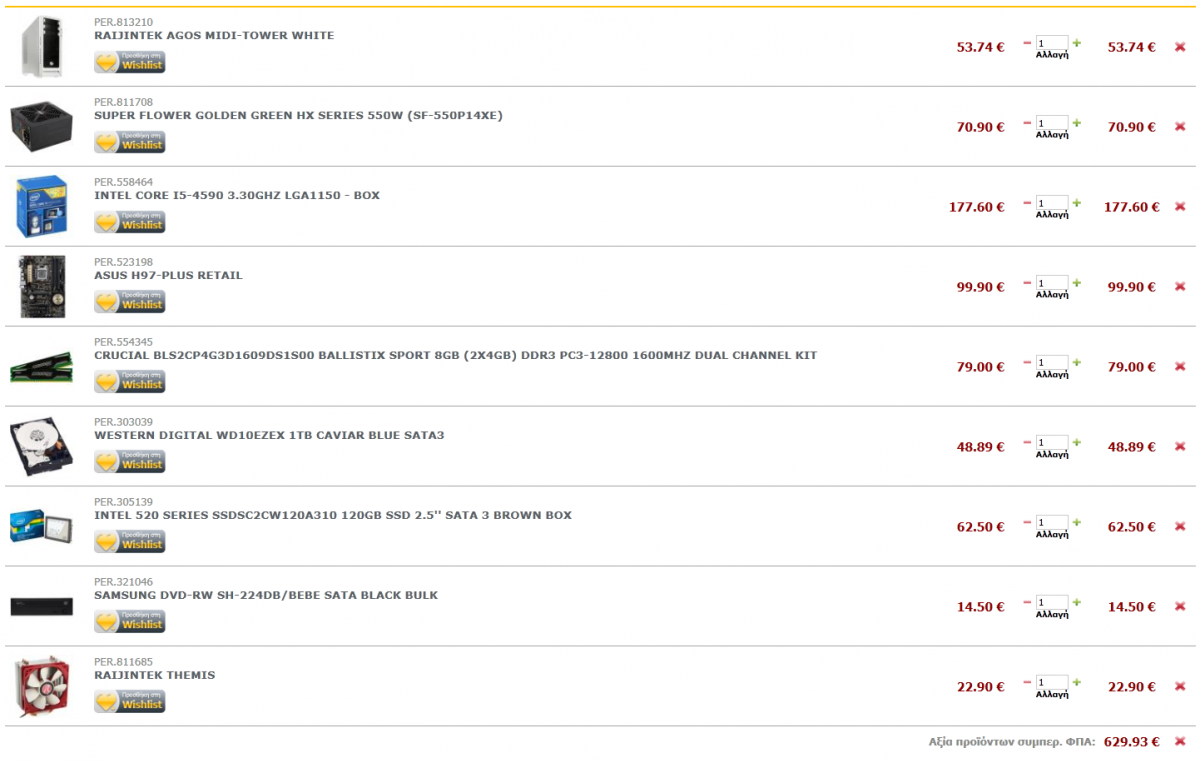This screenshot has width=1200, height=763.
Task: Add WD Caviar Blue to Wishlist
Action: (x=130, y=462)
